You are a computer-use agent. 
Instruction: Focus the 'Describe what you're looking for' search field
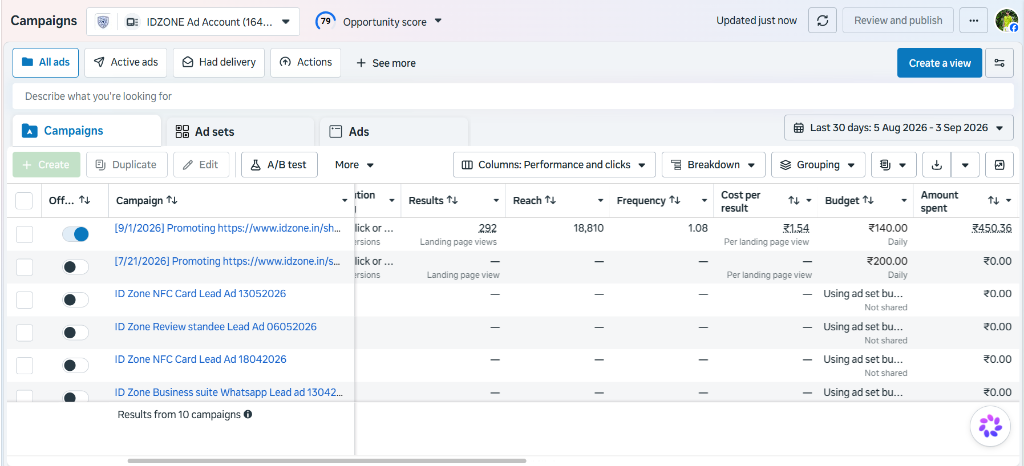click(x=513, y=96)
